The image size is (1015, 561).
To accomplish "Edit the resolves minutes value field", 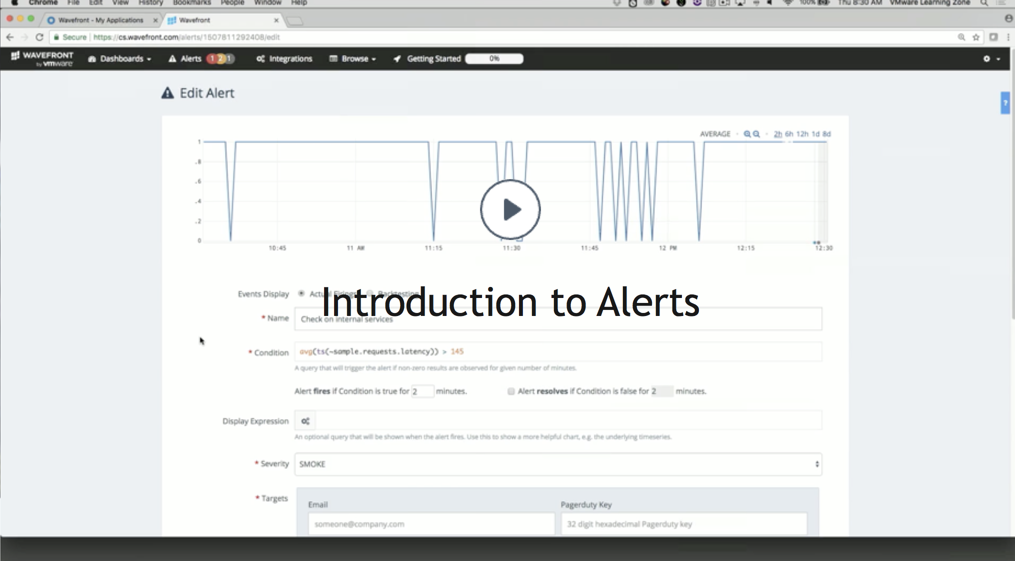I will (x=662, y=391).
